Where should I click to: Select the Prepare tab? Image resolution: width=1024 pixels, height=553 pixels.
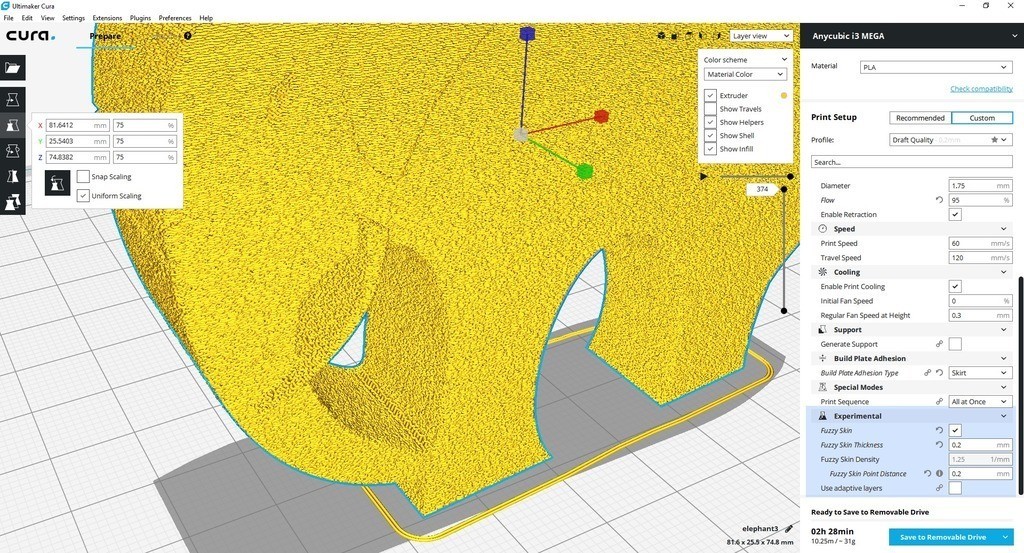coord(105,37)
